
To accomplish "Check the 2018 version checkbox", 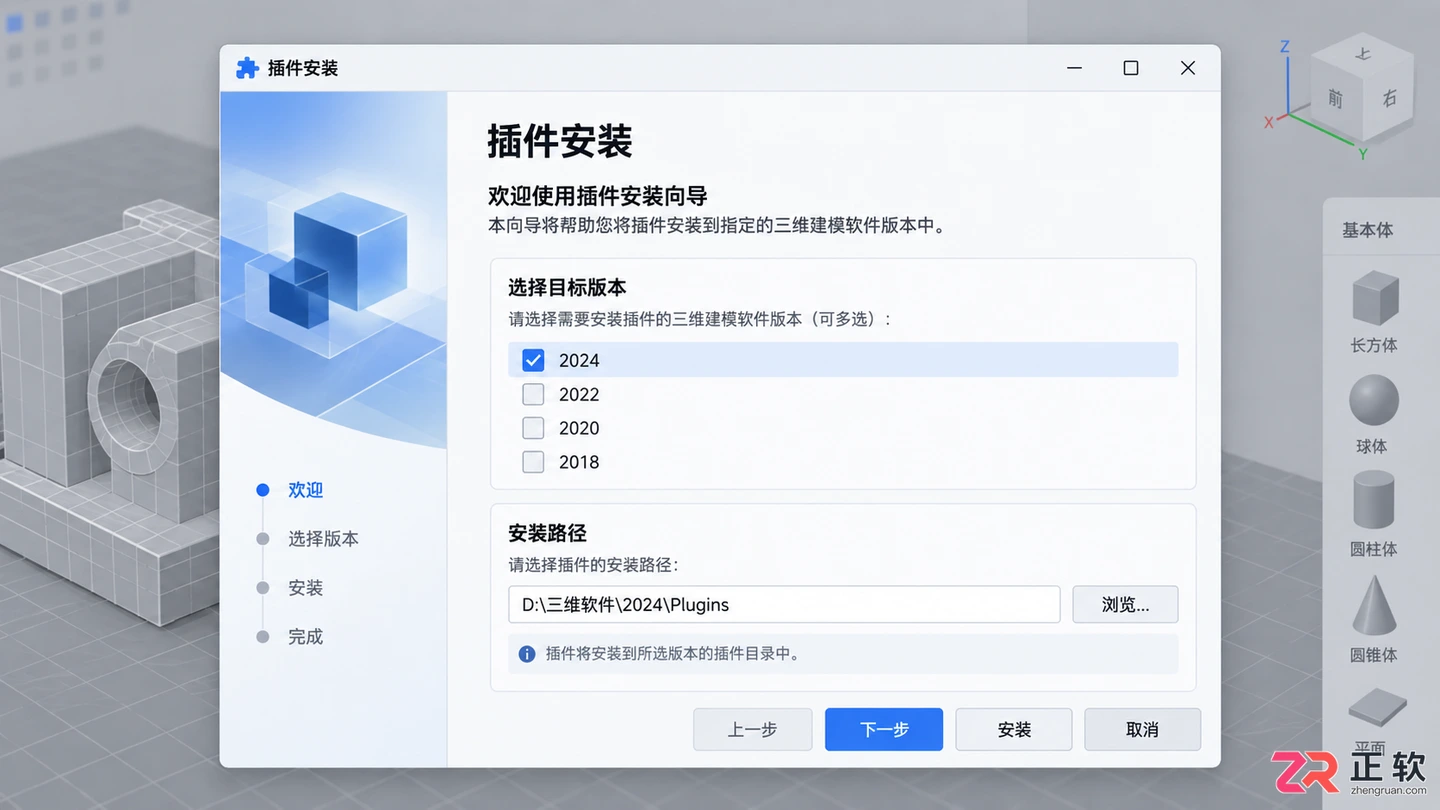I will coord(533,462).
